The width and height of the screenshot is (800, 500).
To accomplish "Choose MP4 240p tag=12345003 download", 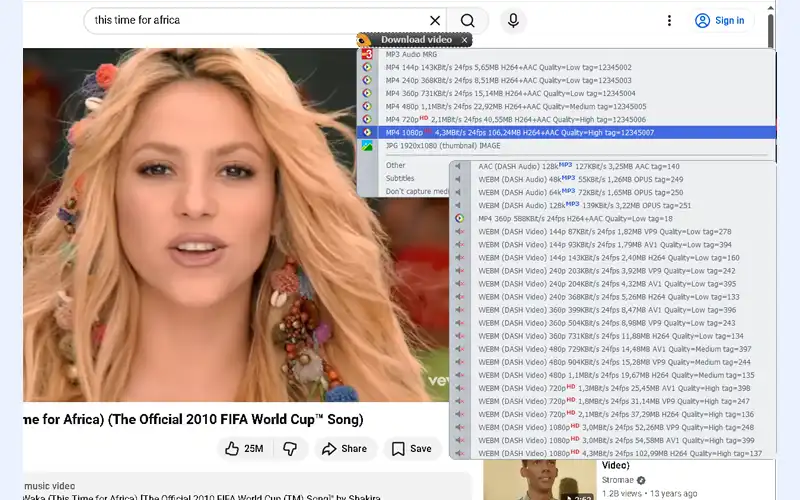I will click(x=566, y=80).
